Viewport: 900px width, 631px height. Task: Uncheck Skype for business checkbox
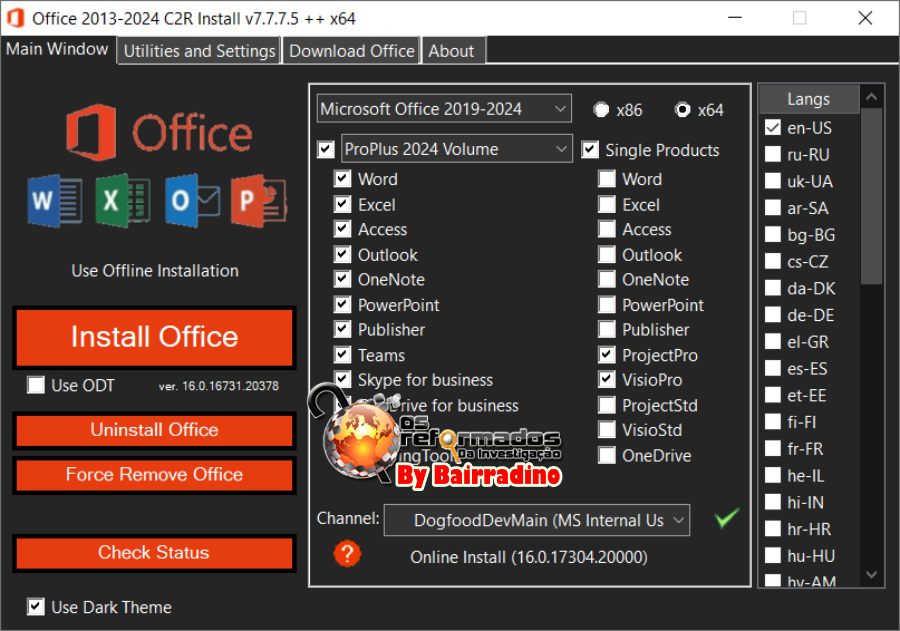pos(343,380)
